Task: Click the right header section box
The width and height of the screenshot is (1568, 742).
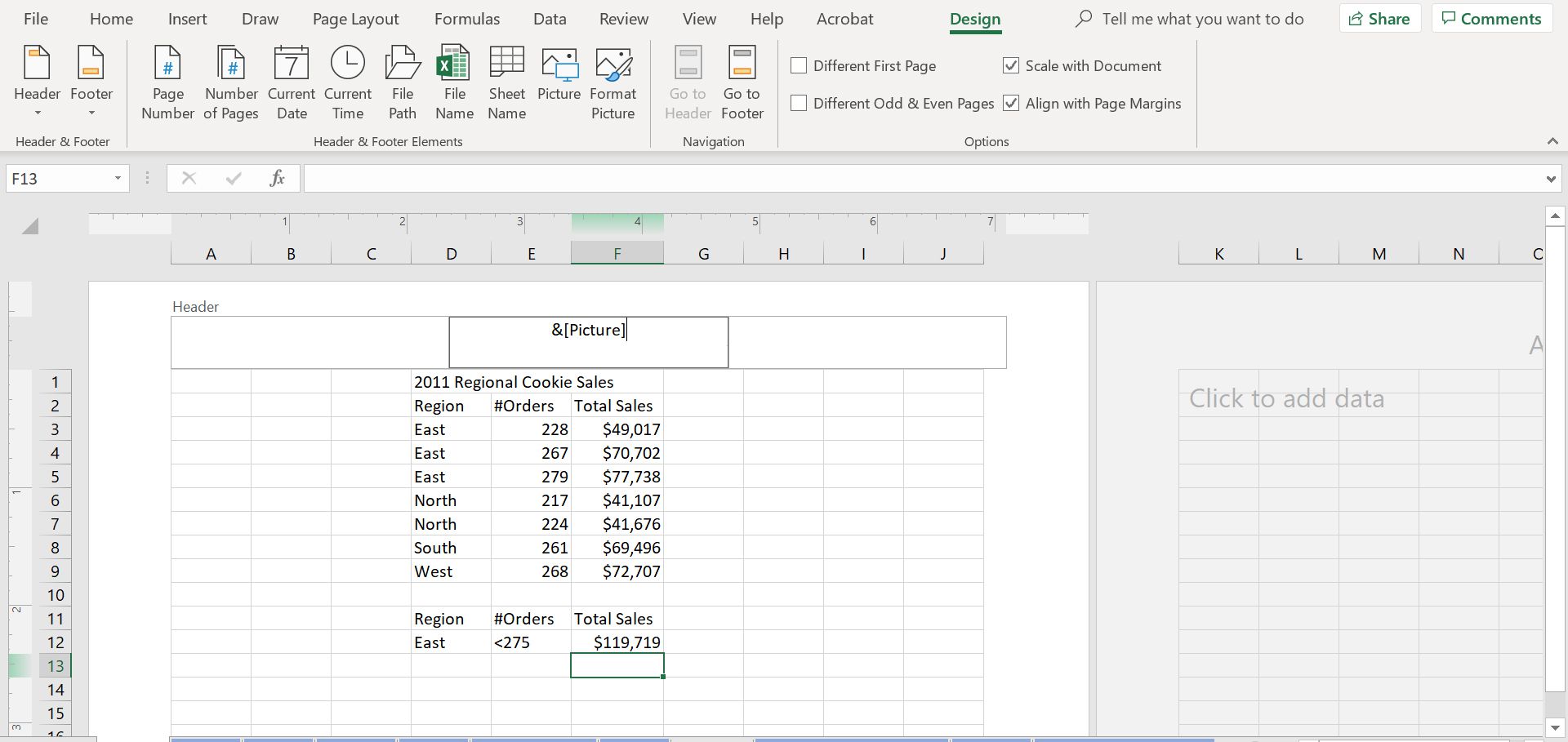Action: coord(867,342)
